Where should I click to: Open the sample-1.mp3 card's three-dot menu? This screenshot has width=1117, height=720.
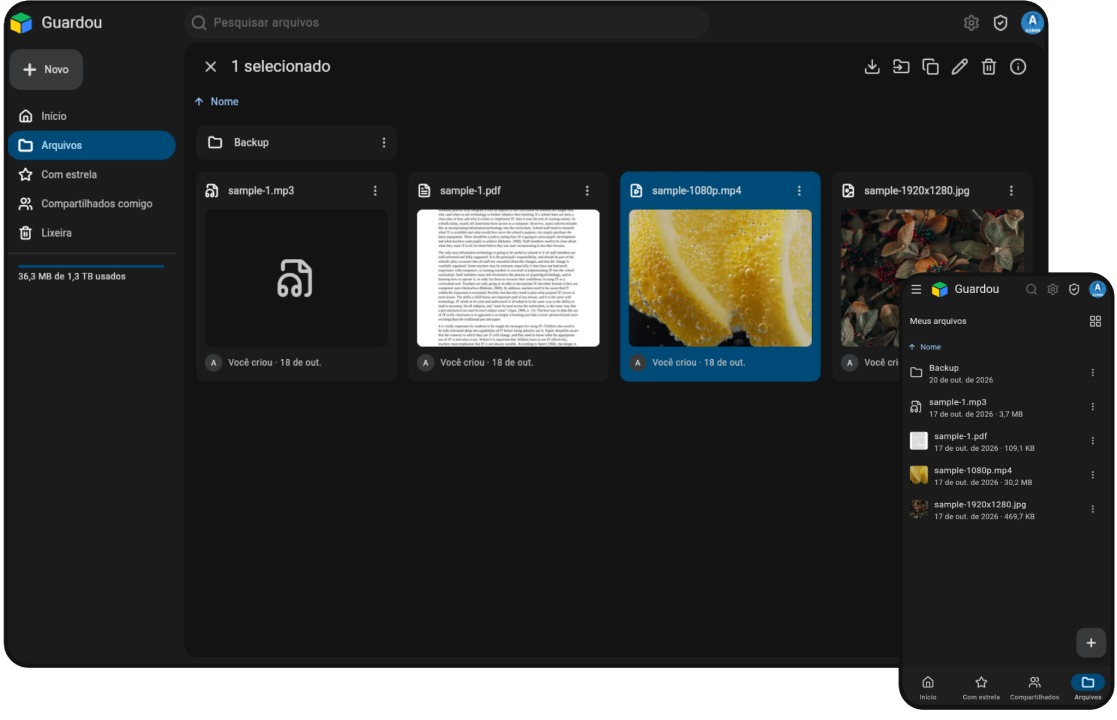[x=375, y=191]
